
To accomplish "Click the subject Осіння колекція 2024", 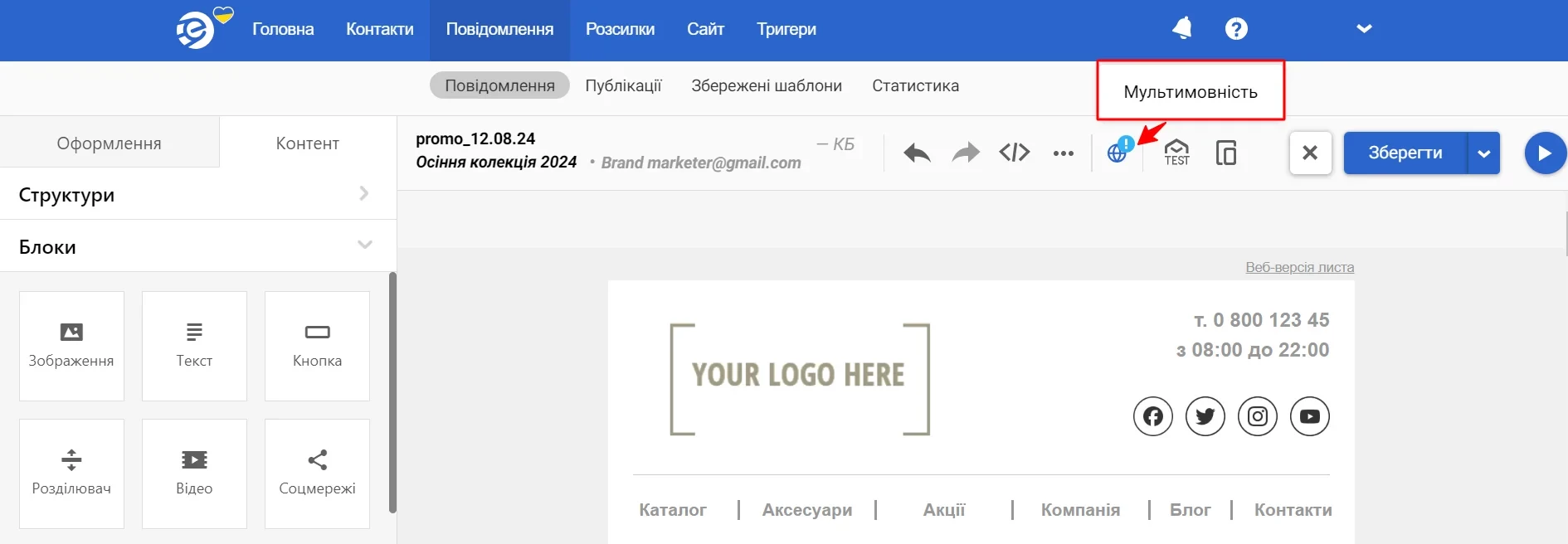I will point(496,163).
